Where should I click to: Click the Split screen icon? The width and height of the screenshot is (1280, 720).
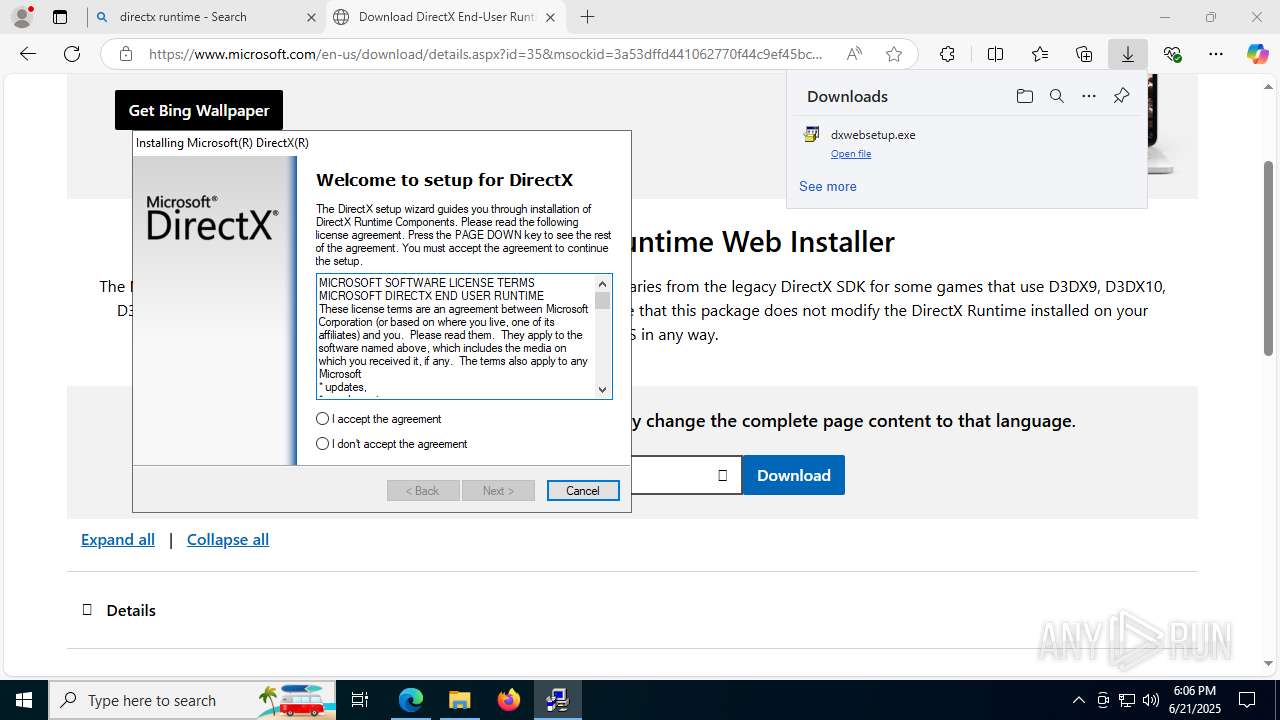click(995, 54)
